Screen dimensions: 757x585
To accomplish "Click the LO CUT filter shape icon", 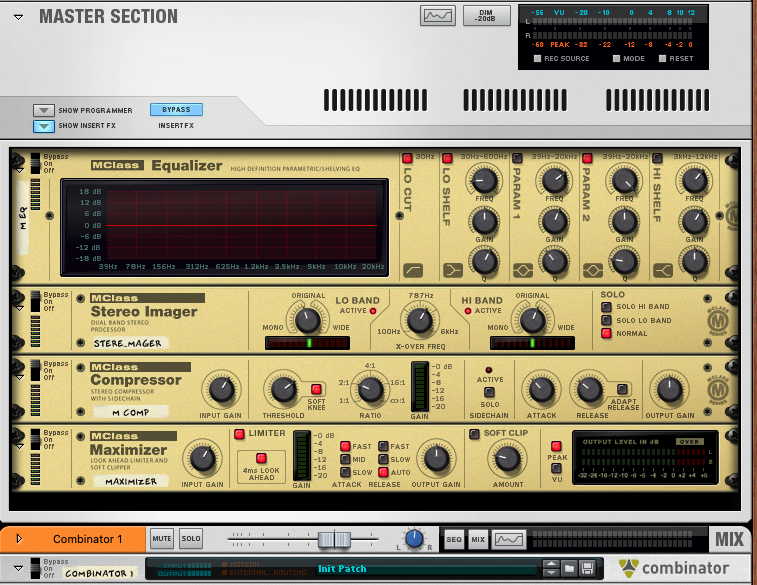I will 413,270.
